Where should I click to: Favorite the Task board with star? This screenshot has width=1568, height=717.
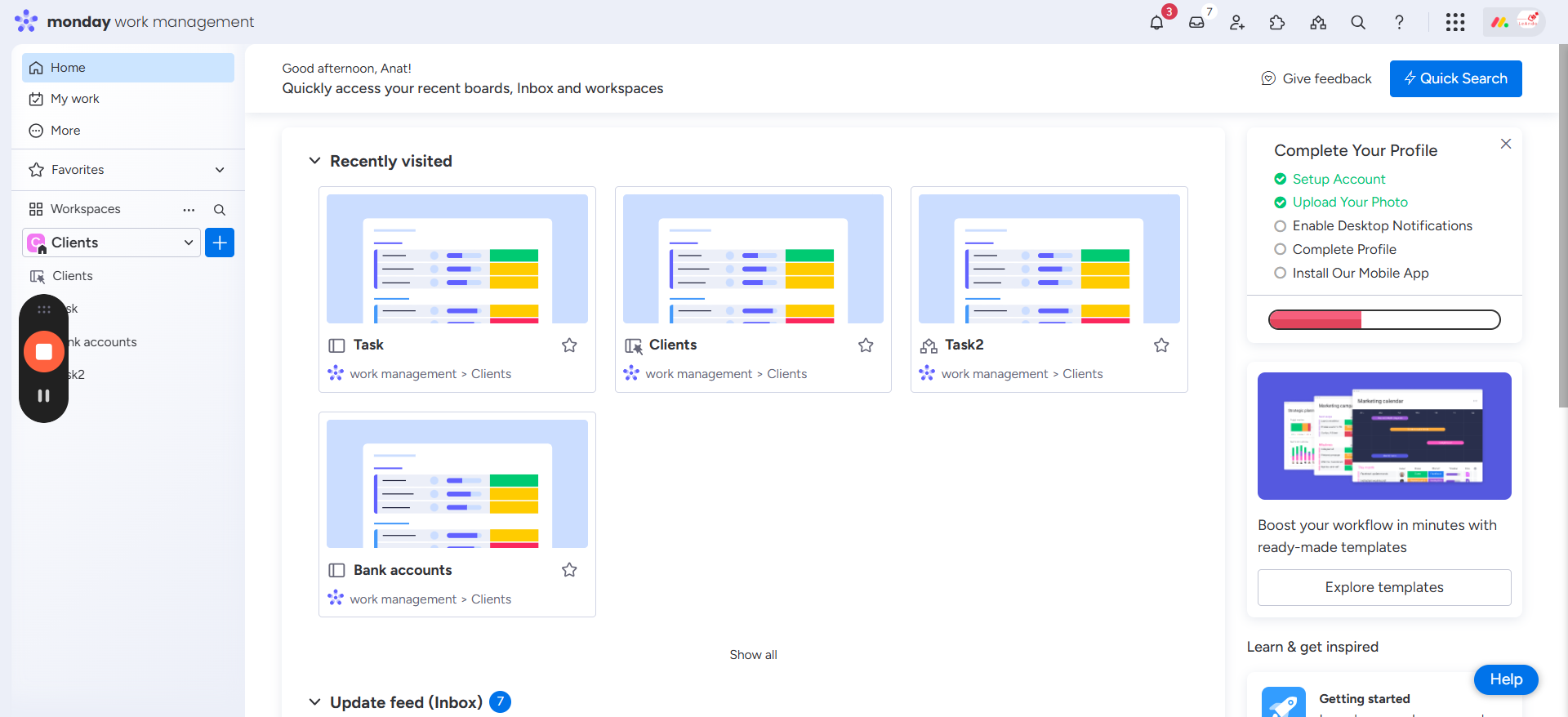pos(569,345)
